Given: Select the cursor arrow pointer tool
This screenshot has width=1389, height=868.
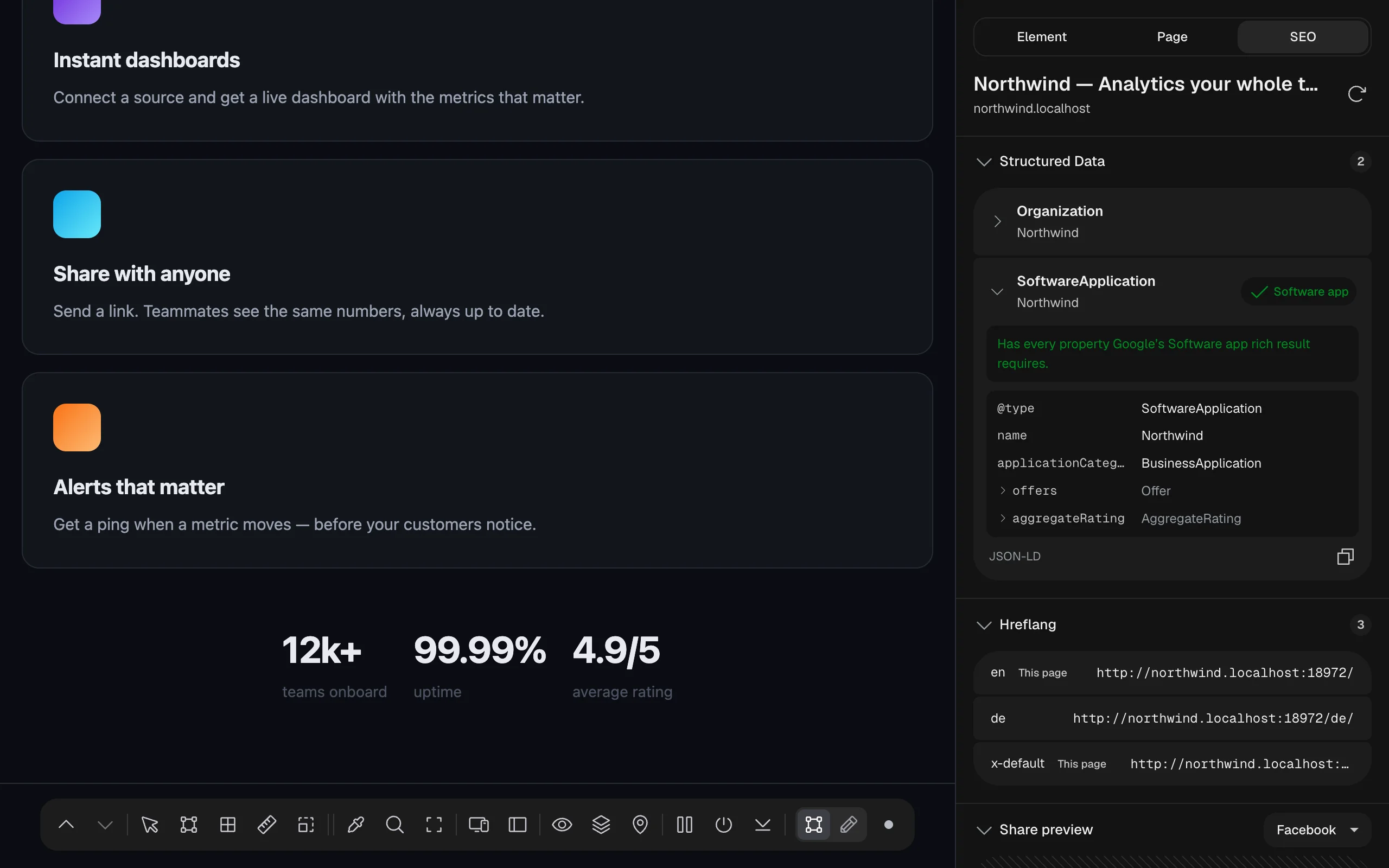Looking at the screenshot, I should 150,825.
